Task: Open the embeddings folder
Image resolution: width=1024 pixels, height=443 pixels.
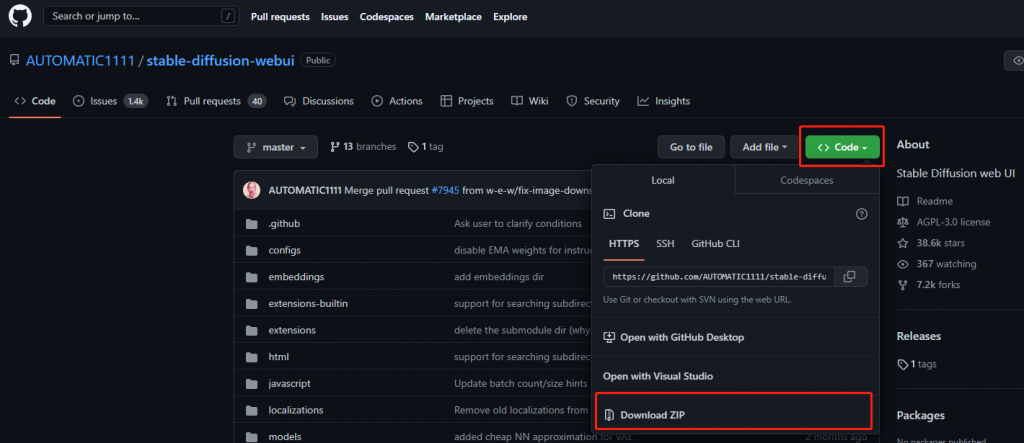Action: [296, 277]
